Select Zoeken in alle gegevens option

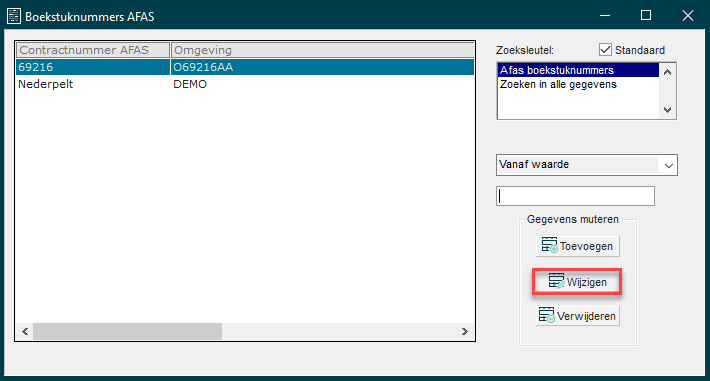point(578,84)
